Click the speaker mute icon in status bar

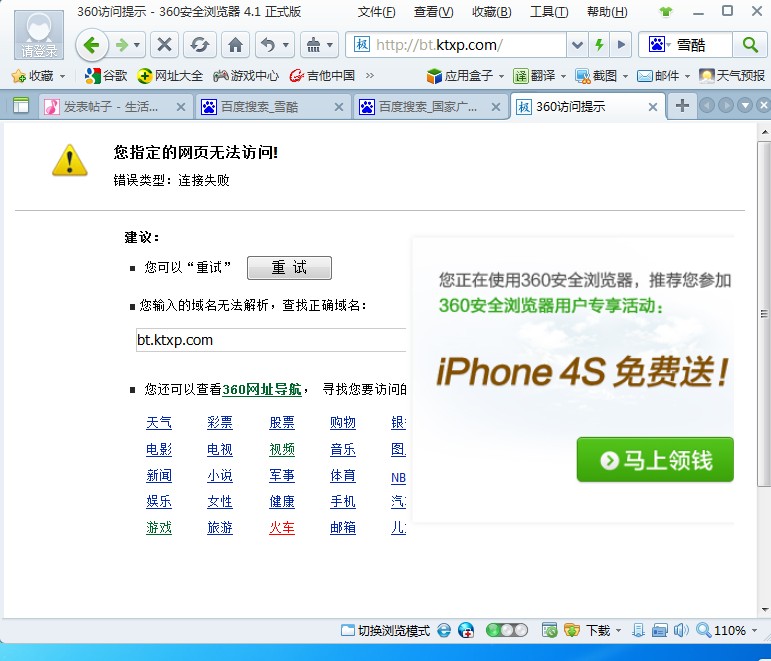681,631
